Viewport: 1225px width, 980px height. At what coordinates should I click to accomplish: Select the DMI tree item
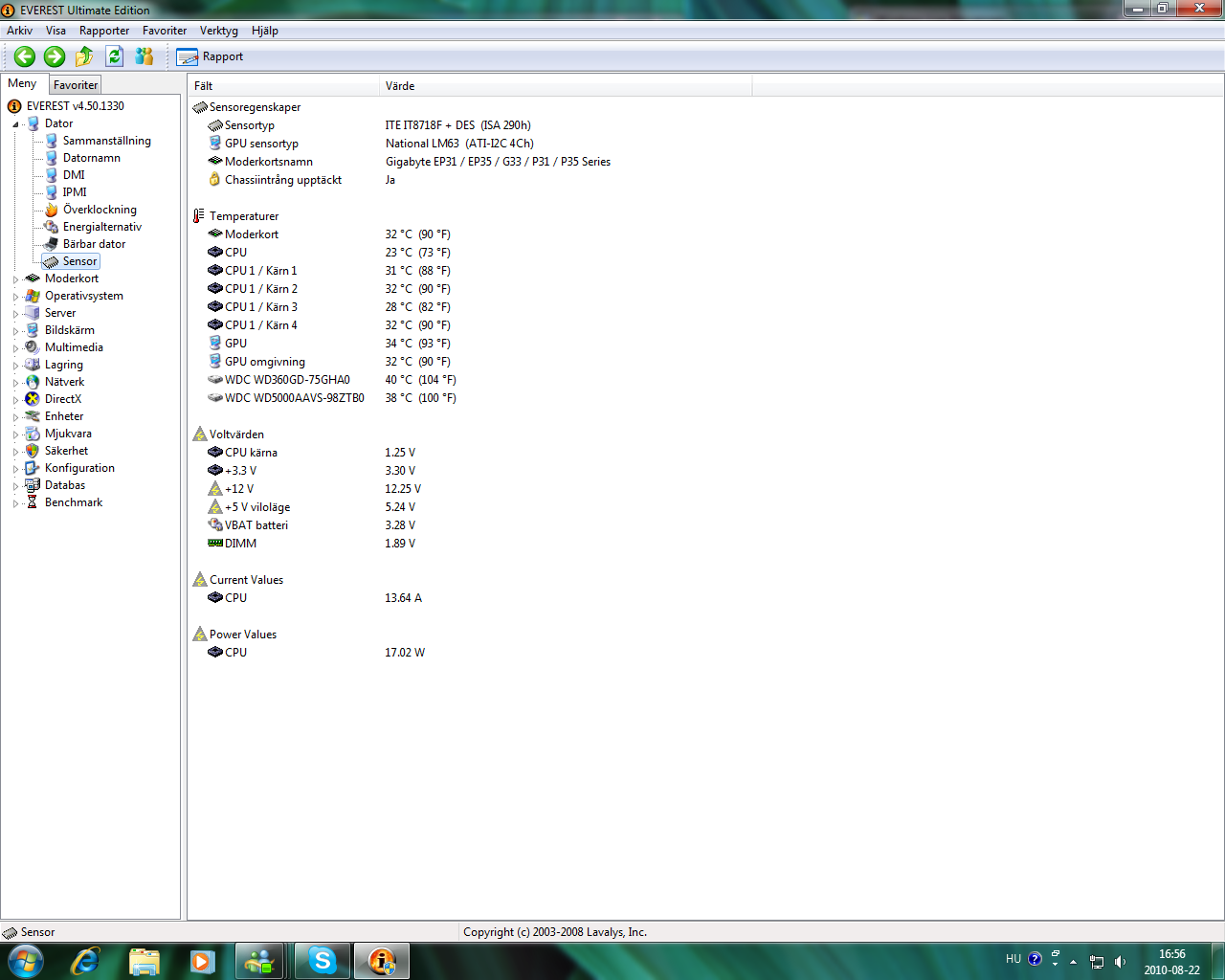(74, 175)
